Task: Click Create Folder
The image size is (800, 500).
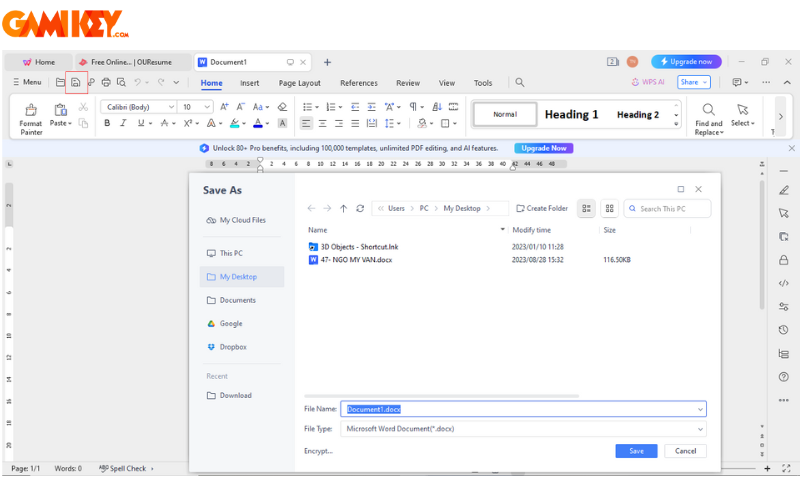Action: point(542,208)
